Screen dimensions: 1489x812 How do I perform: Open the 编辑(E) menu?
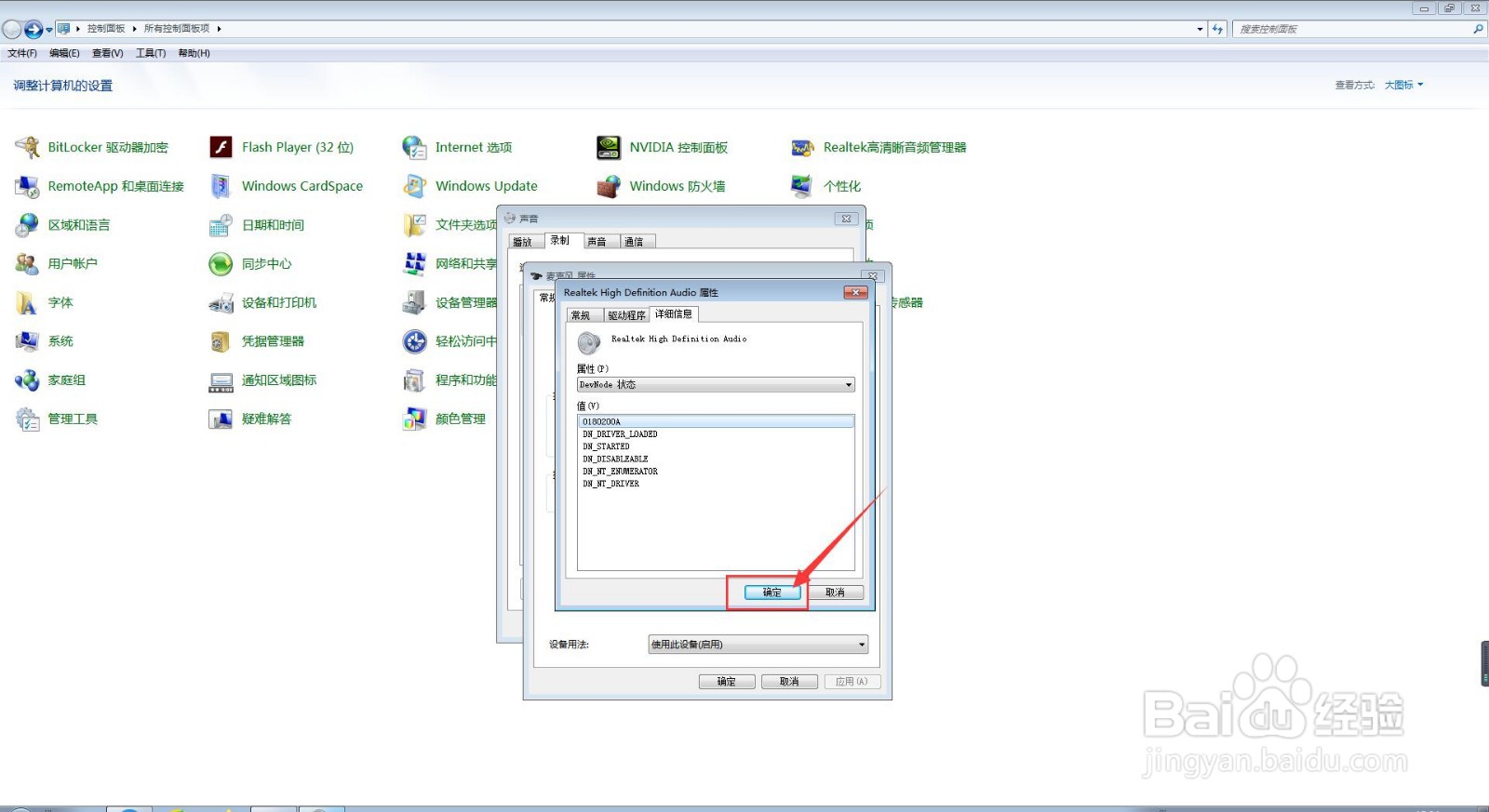pos(64,53)
